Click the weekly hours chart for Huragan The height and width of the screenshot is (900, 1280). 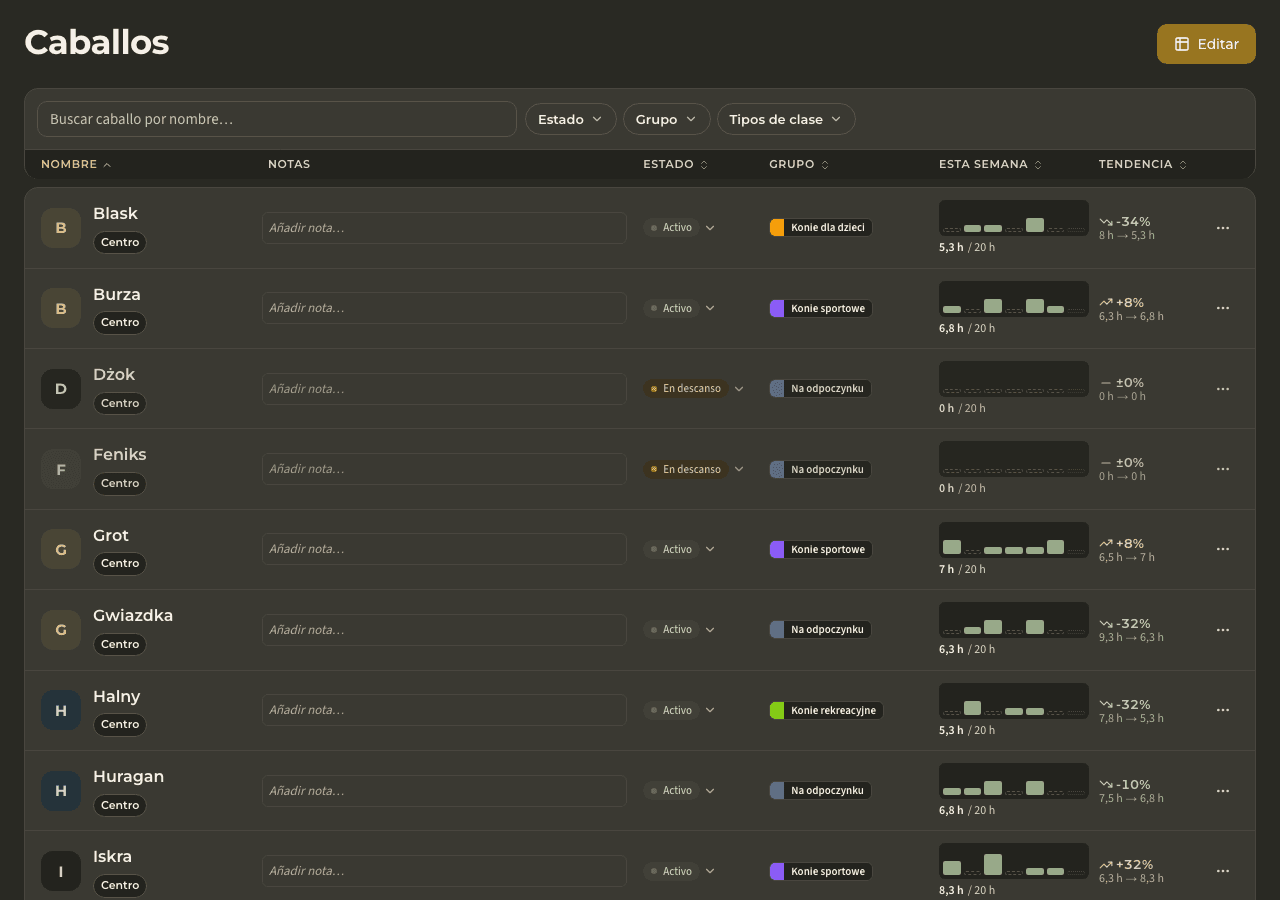coord(1014,781)
